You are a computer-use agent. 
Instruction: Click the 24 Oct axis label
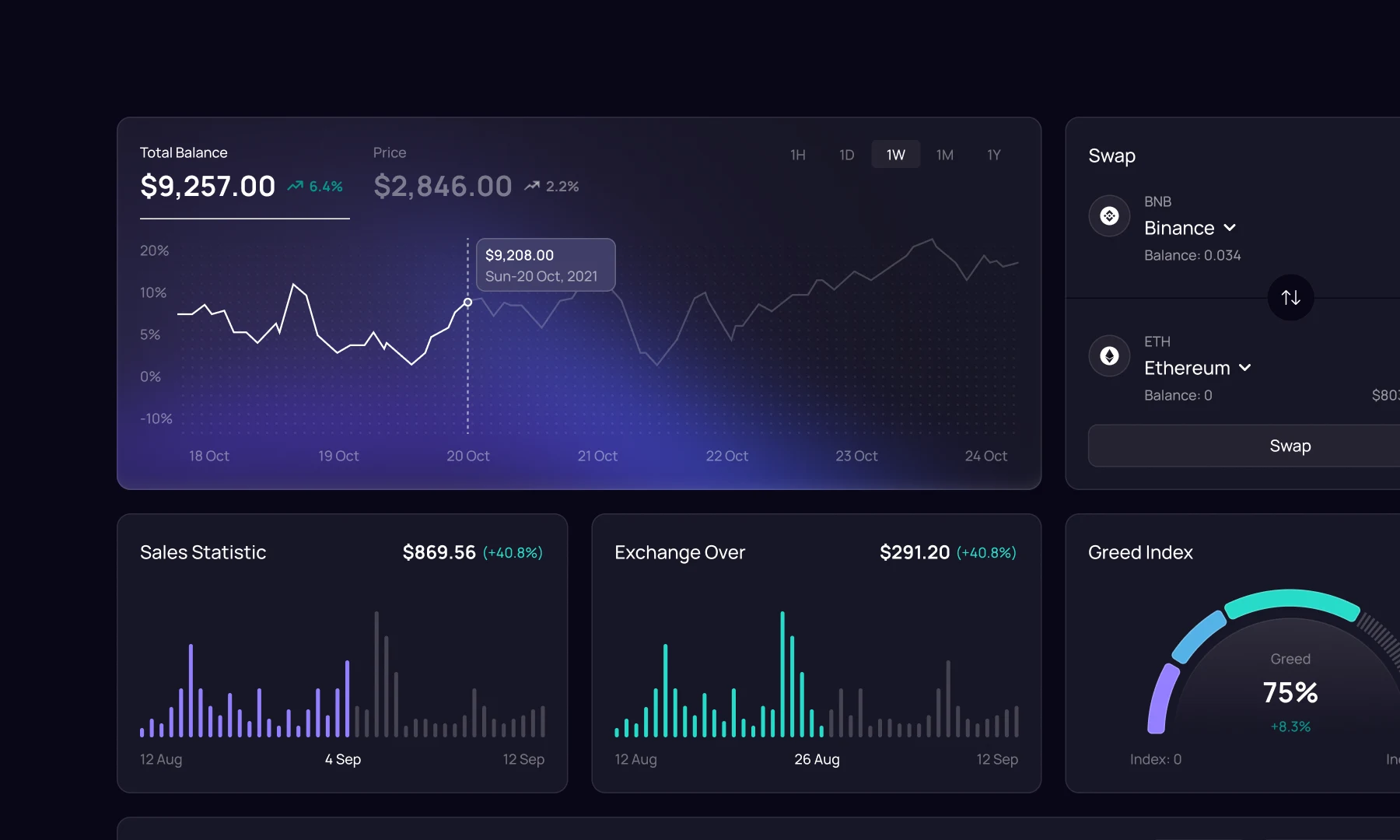click(x=986, y=456)
